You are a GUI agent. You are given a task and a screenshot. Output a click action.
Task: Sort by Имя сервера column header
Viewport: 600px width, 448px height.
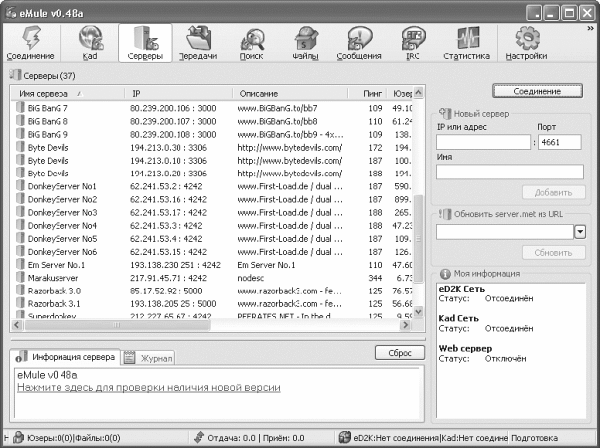point(67,94)
